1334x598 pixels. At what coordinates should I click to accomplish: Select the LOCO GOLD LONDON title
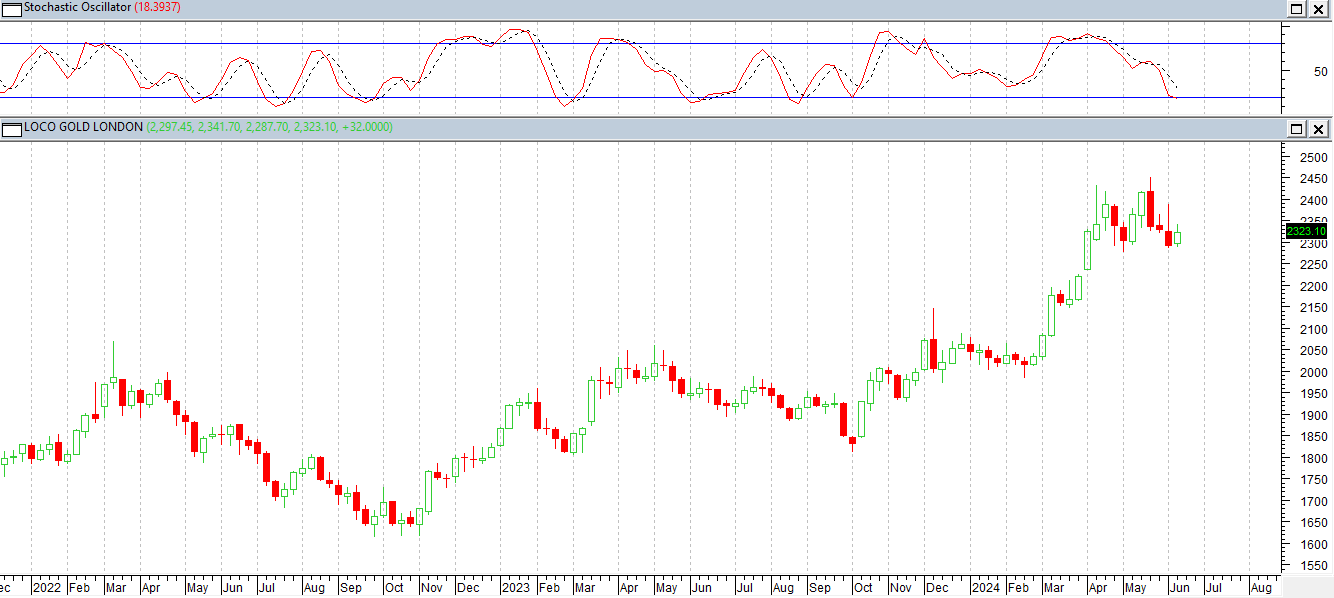coord(83,128)
